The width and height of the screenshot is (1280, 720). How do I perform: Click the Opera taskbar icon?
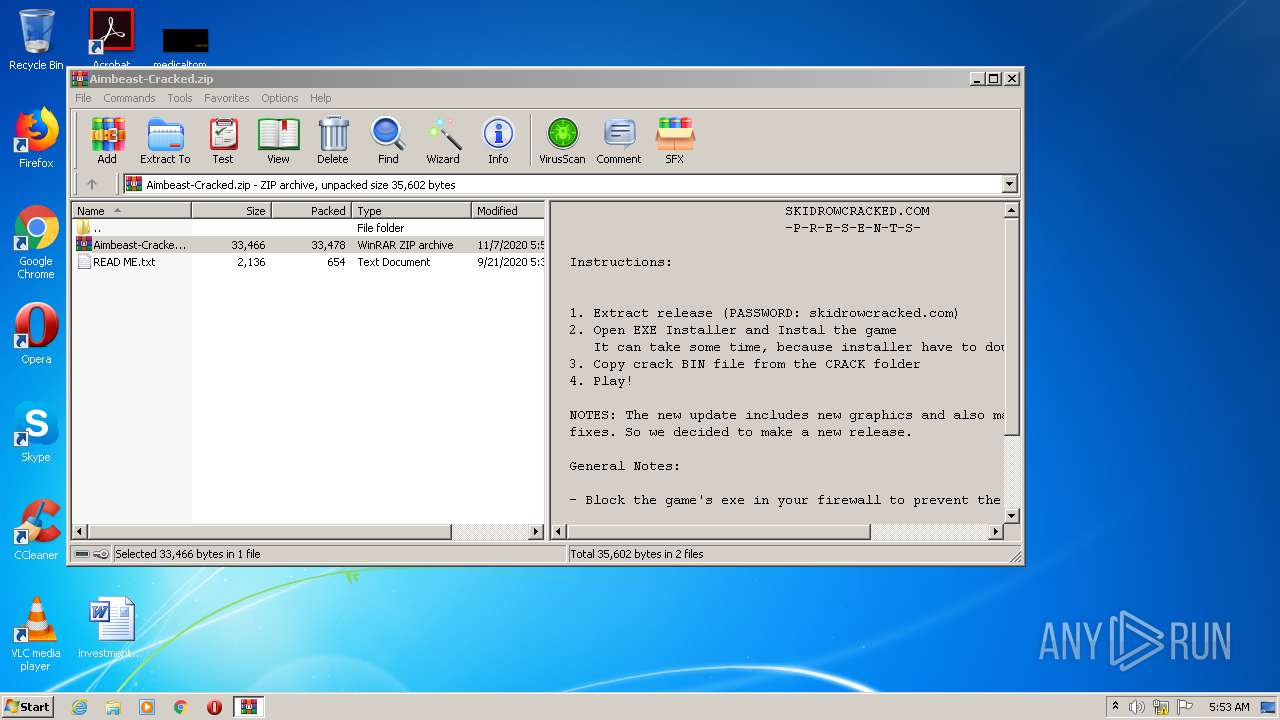(x=214, y=707)
